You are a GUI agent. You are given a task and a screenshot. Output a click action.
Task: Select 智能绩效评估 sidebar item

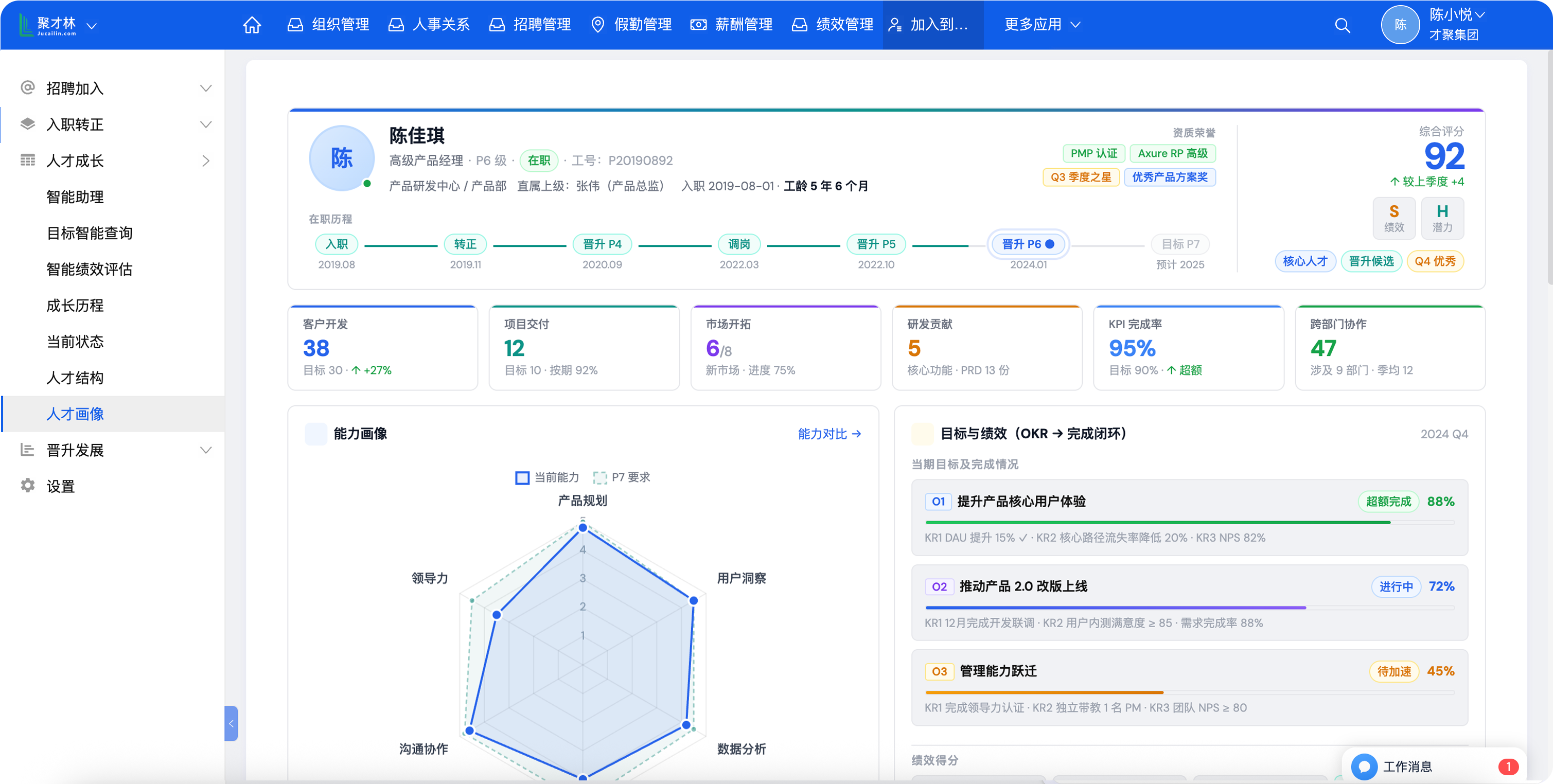90,270
